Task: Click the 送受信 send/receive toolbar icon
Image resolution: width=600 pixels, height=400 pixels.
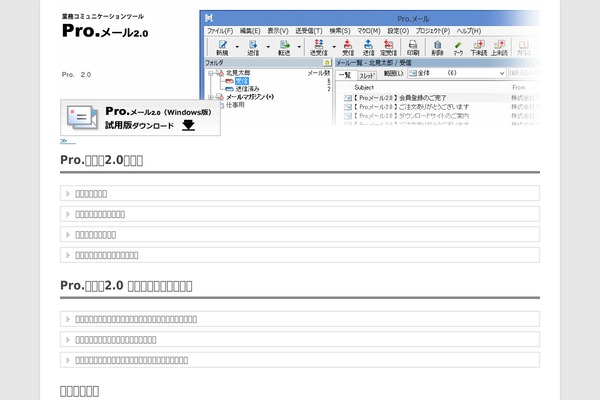Action: click(x=318, y=48)
